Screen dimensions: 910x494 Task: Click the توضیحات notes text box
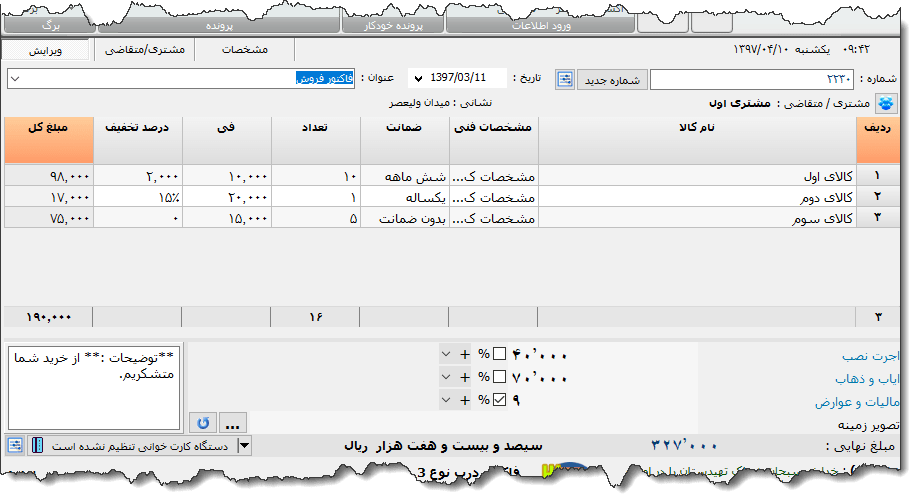click(94, 387)
